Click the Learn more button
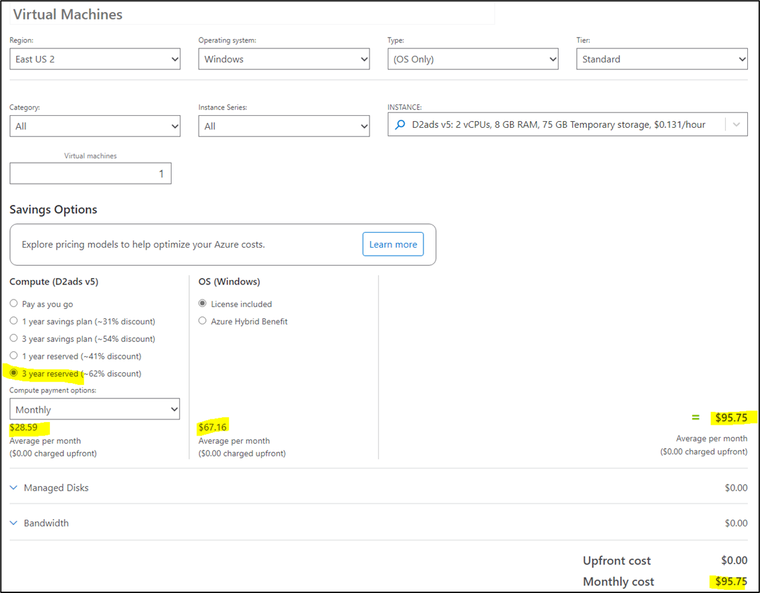Screen dimensions: 760x593 coord(393,244)
